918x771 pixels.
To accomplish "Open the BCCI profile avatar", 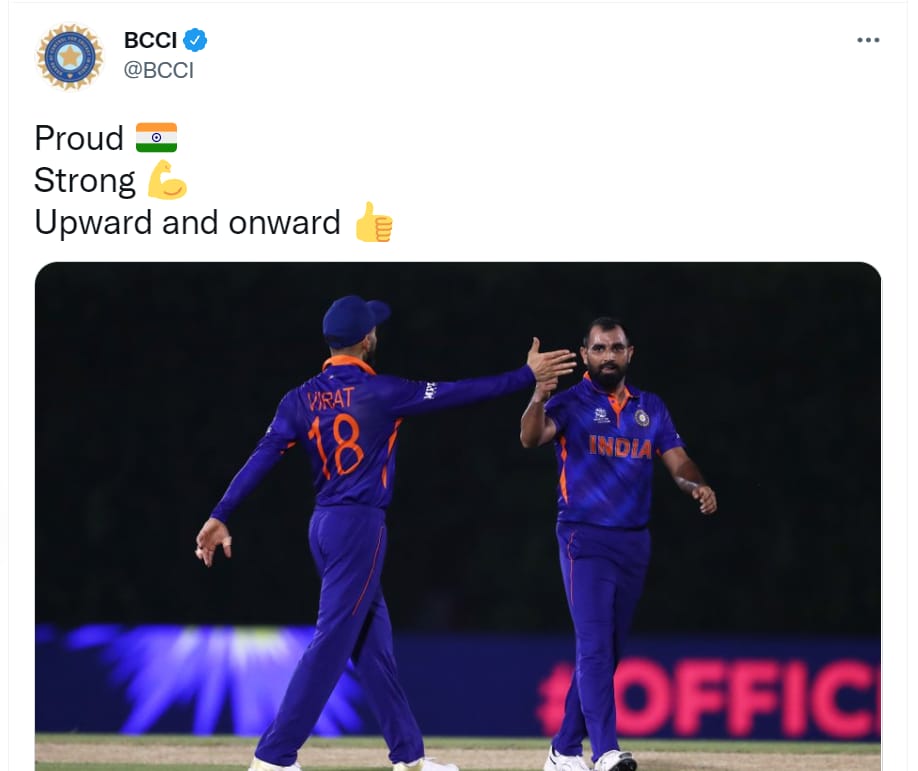I will click(x=70, y=57).
